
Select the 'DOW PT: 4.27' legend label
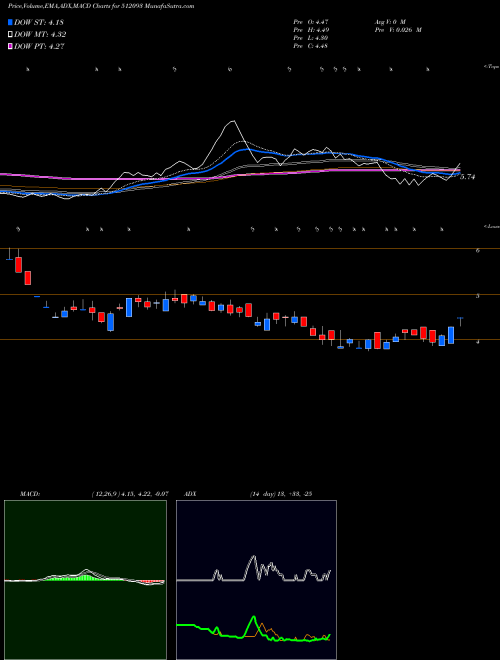pos(39,46)
